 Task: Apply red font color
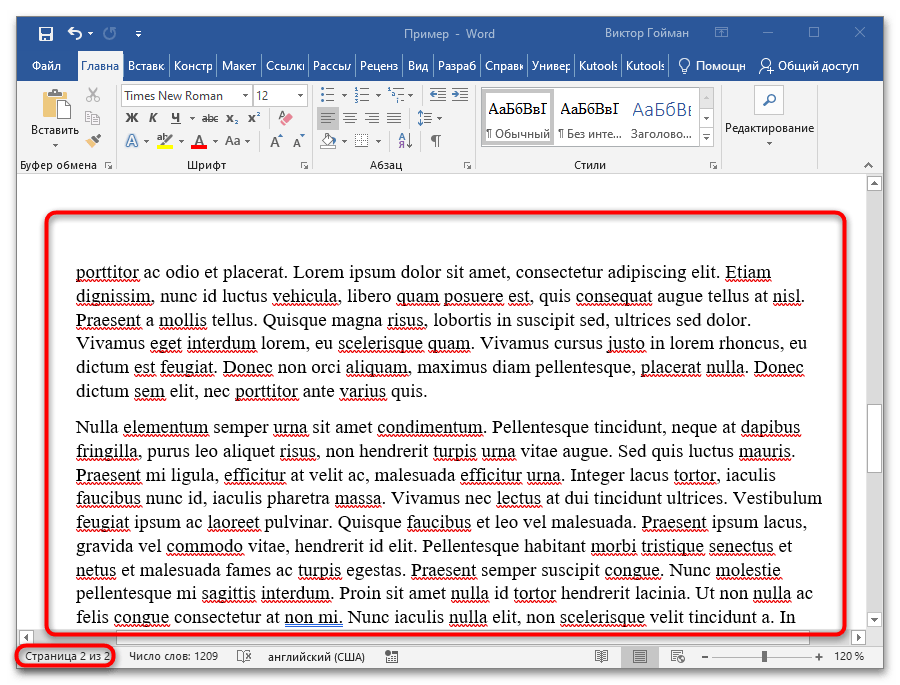coord(199,141)
